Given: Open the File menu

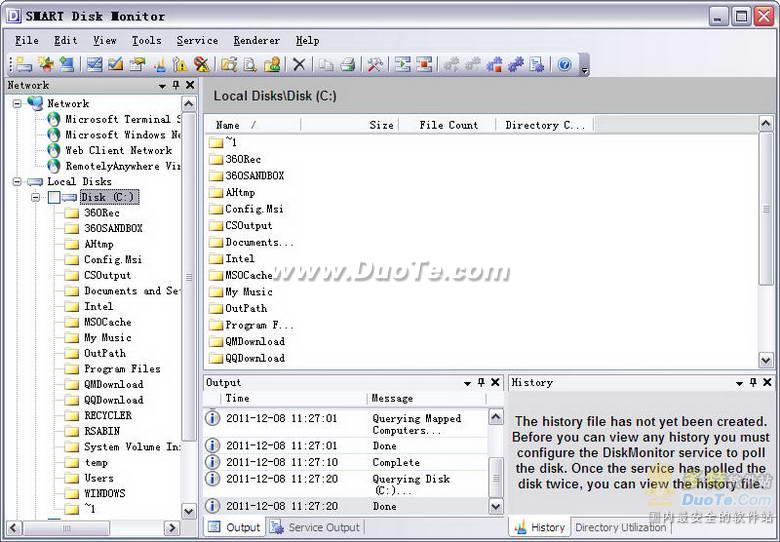Looking at the screenshot, I should pyautogui.click(x=27, y=41).
